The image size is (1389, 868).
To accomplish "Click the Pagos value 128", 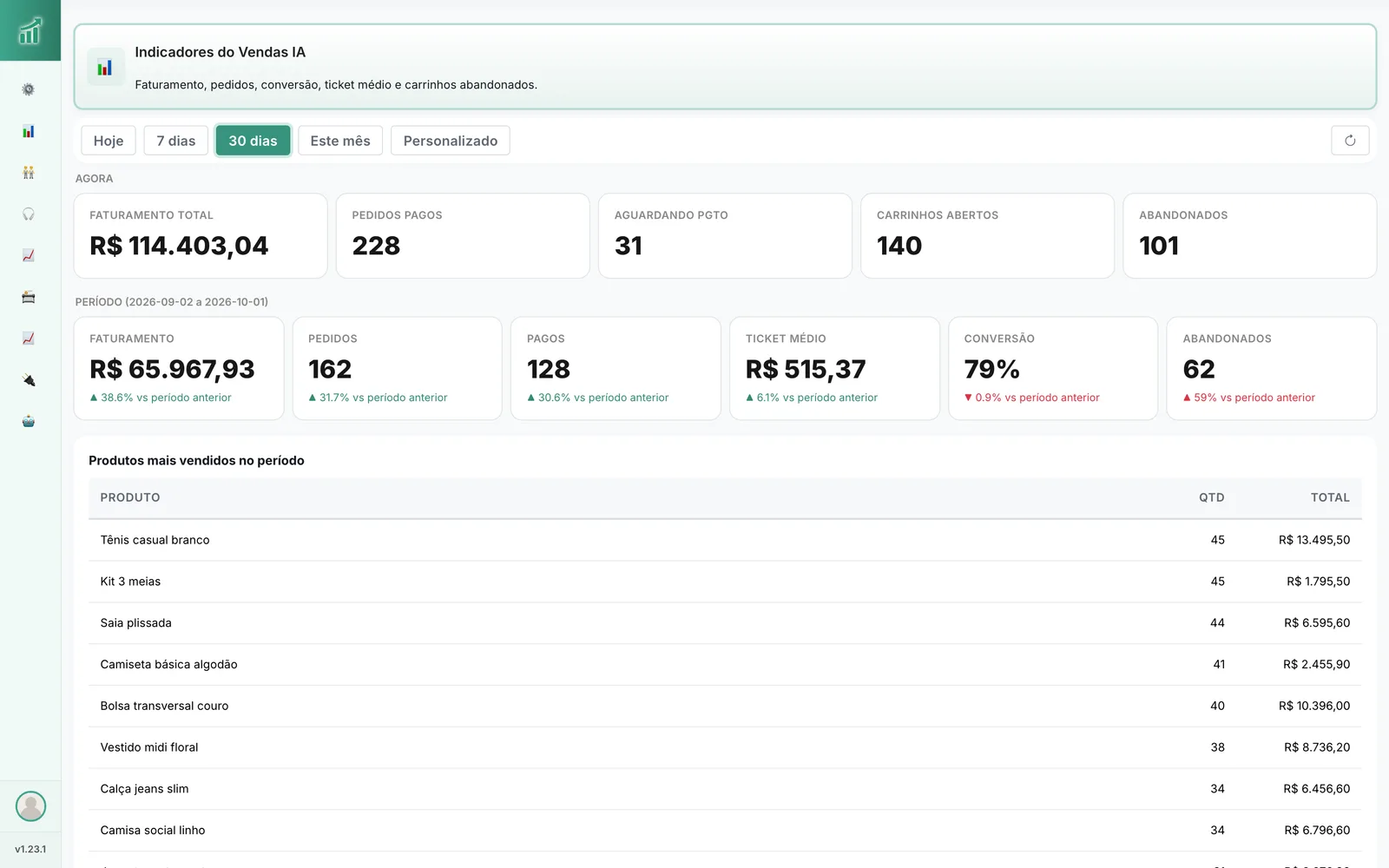I will [x=549, y=369].
